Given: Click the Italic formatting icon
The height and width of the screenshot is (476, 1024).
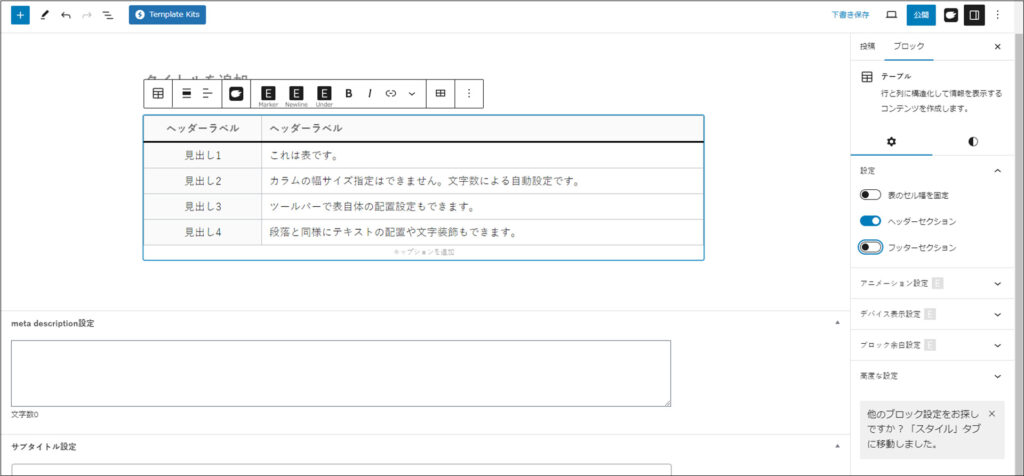Looking at the screenshot, I should tap(370, 93).
